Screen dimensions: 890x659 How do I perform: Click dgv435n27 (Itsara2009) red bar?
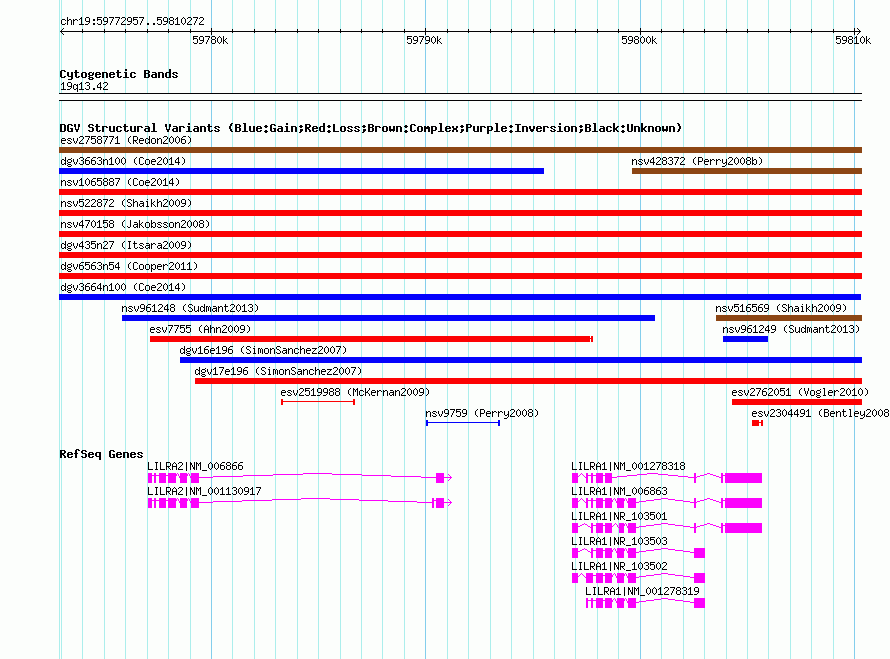(460, 255)
